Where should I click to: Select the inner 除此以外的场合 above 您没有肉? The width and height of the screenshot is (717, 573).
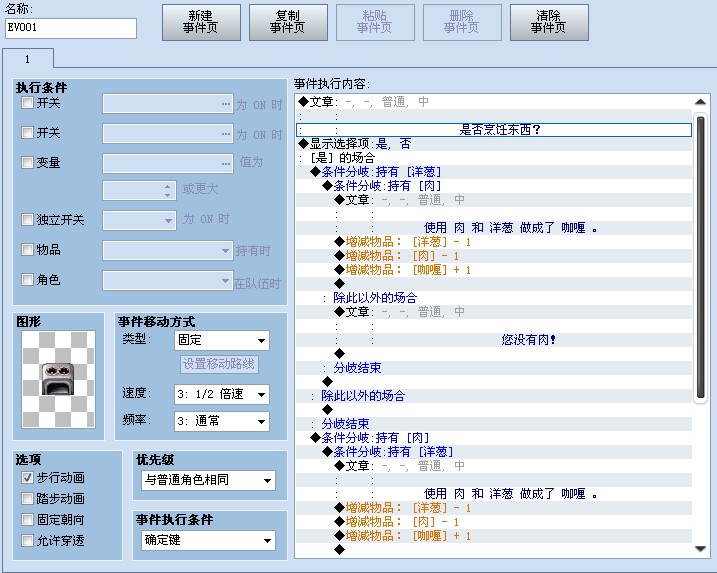click(494, 298)
